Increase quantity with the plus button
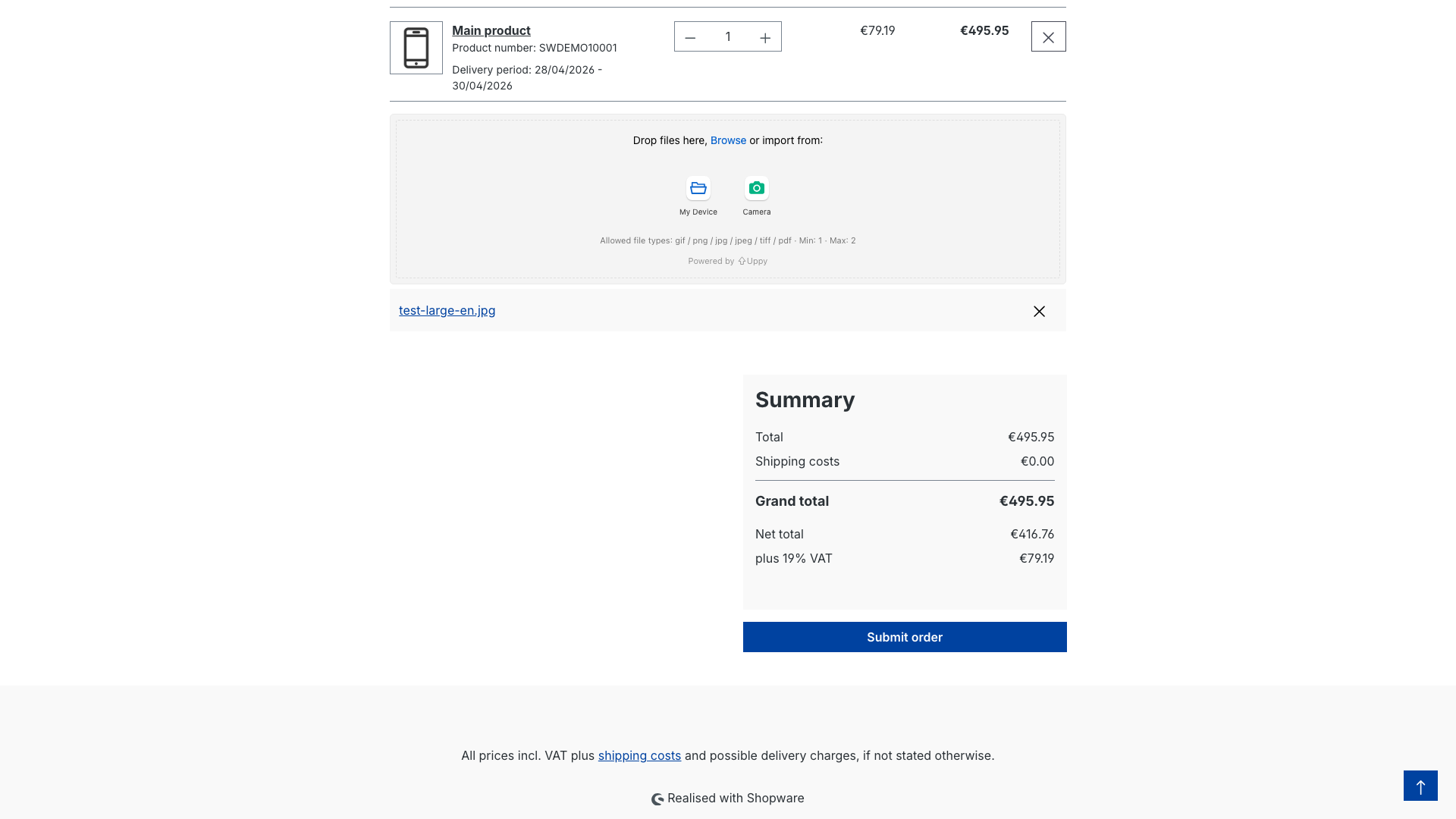Viewport: 1456px width, 819px height. pyautogui.click(x=765, y=37)
